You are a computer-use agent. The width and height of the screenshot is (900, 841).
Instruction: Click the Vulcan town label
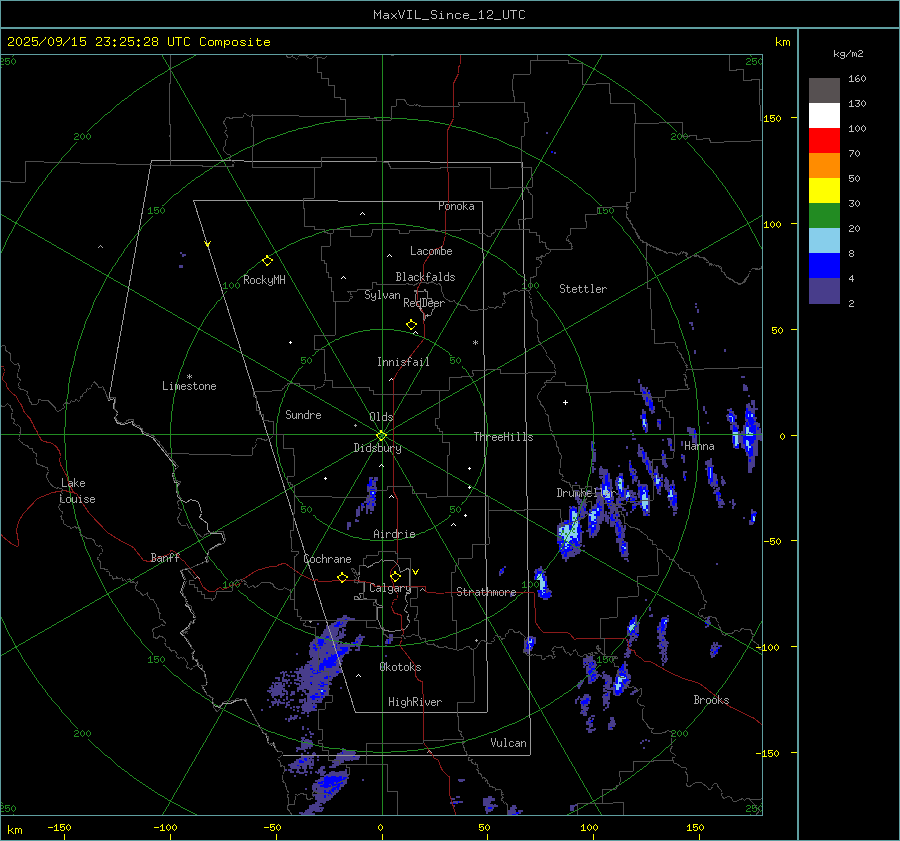click(x=508, y=743)
